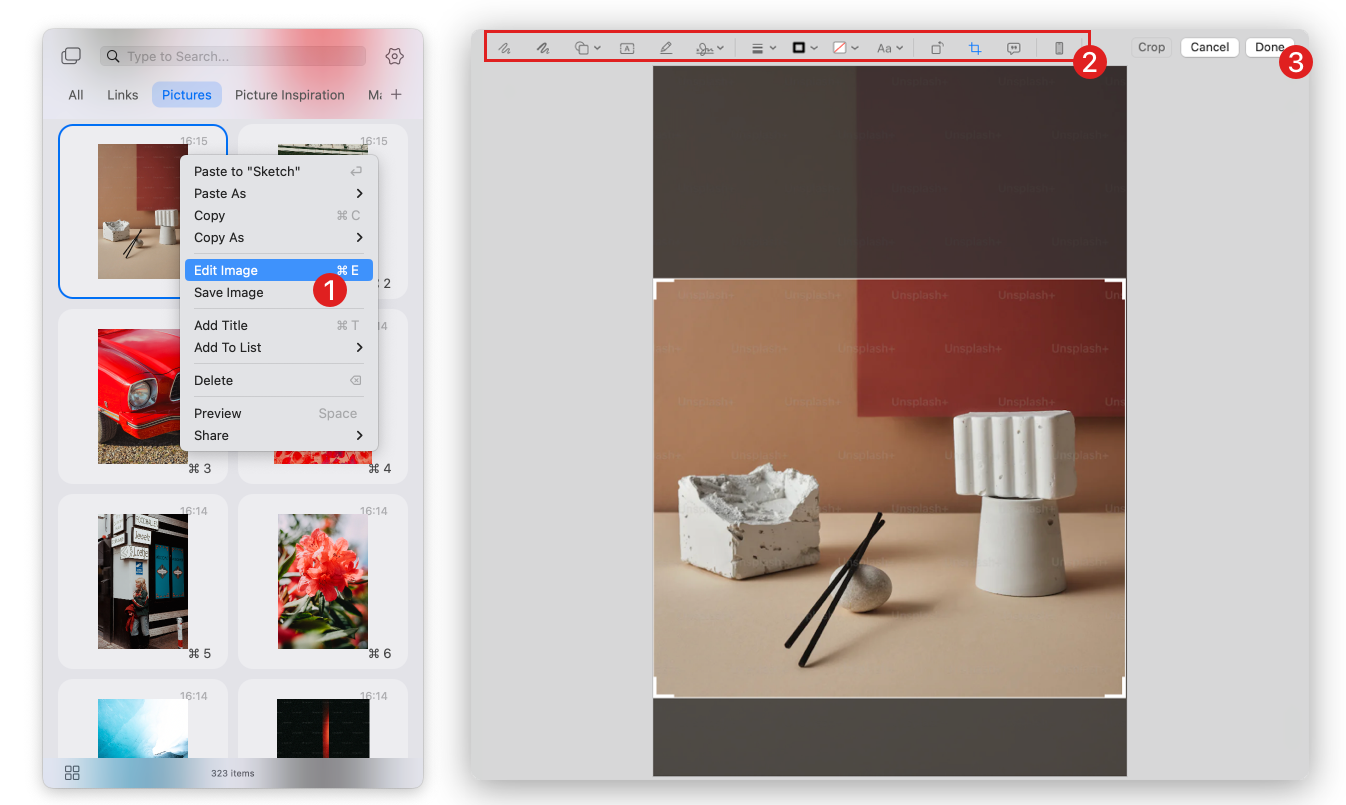Select the Sketch pen tool
The image size is (1346, 805).
point(505,47)
